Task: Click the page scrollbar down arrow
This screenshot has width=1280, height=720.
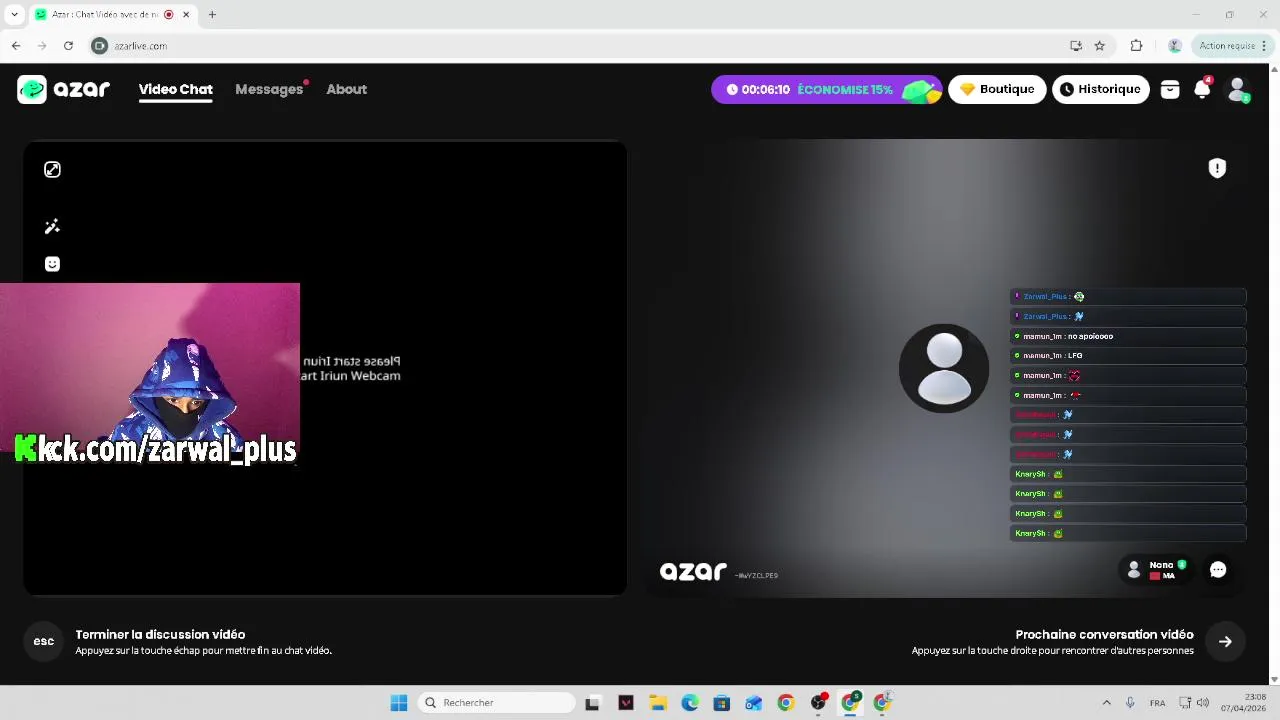Action: 1274,680
